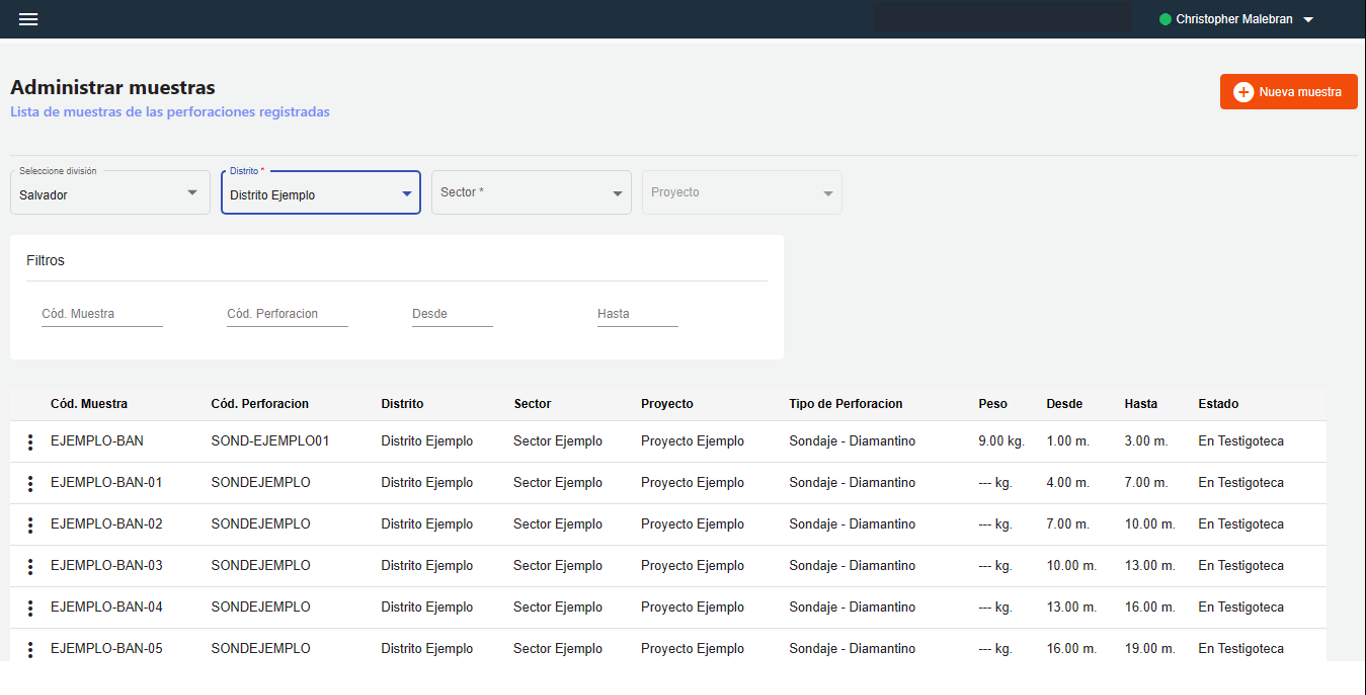Click the plus icon on Nueva muestra
The image size is (1366, 695).
pos(1243,92)
